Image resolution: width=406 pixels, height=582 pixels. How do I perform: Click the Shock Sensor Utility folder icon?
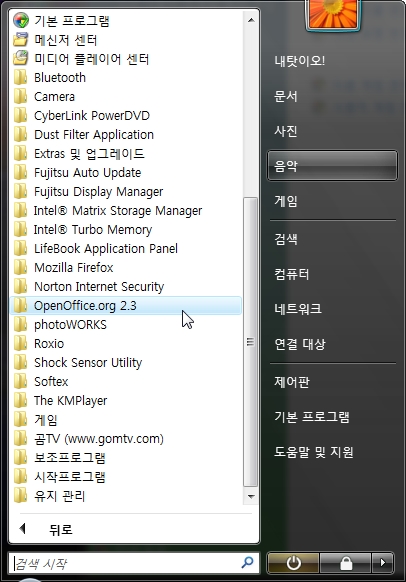pyautogui.click(x=21, y=362)
